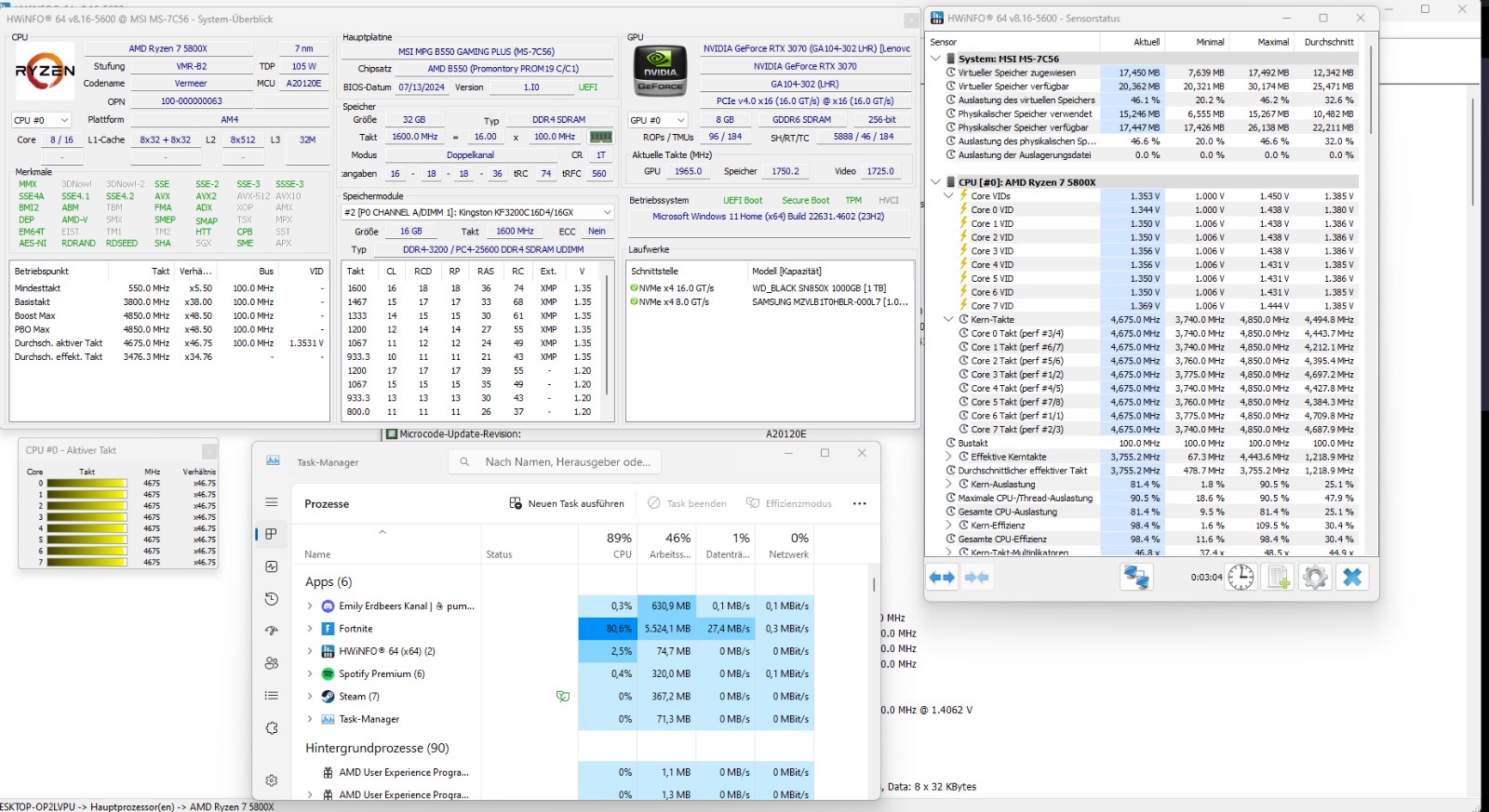Click the Status column header in Task-Manager

tap(529, 545)
